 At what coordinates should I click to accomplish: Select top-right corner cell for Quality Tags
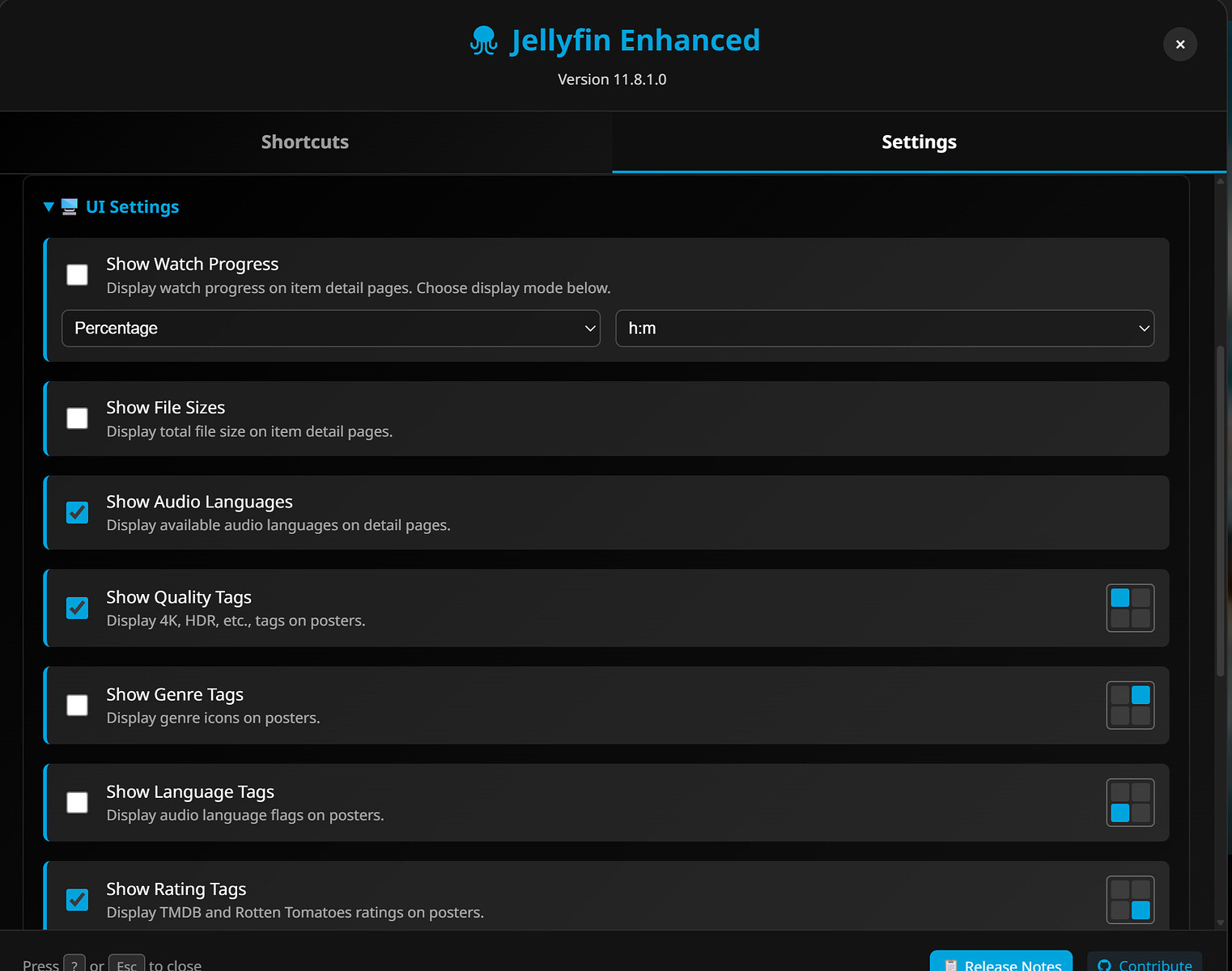coord(1141,598)
